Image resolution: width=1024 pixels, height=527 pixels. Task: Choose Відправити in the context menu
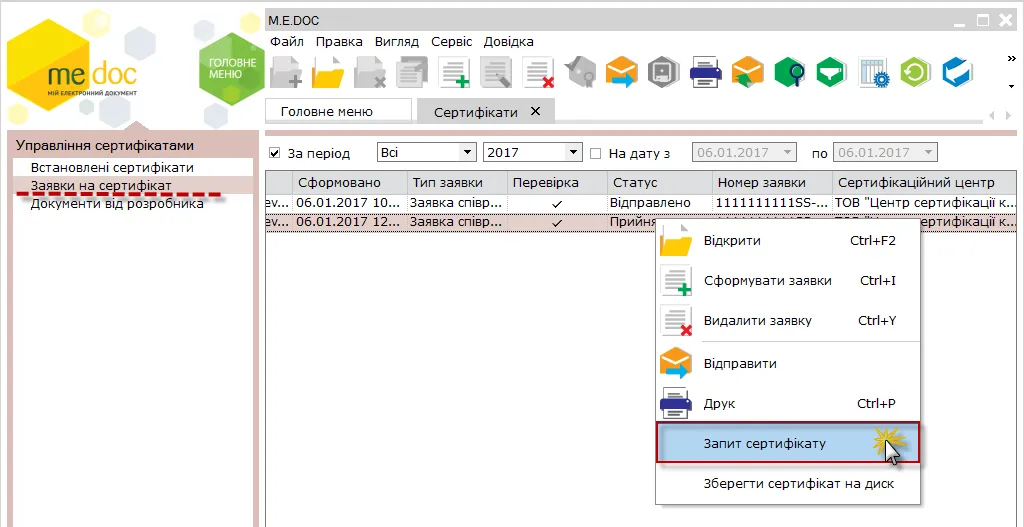tap(788, 364)
